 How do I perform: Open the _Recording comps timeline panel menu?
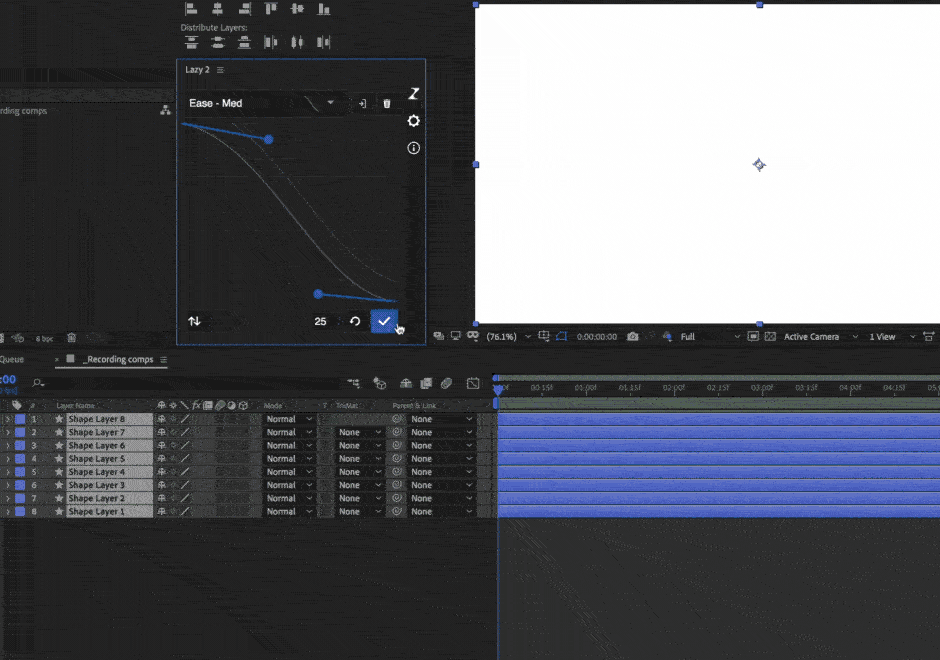click(164, 360)
